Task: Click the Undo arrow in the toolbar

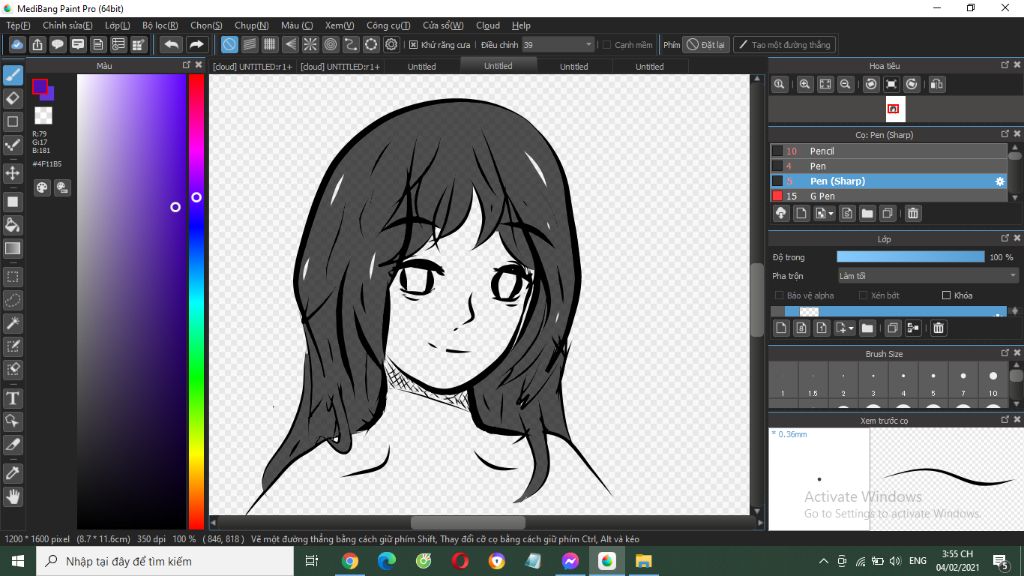Action: (x=171, y=44)
